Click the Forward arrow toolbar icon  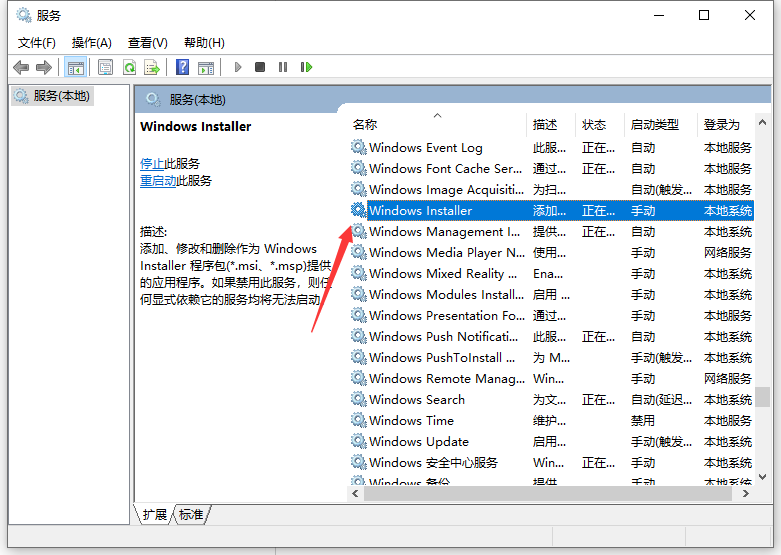44,67
